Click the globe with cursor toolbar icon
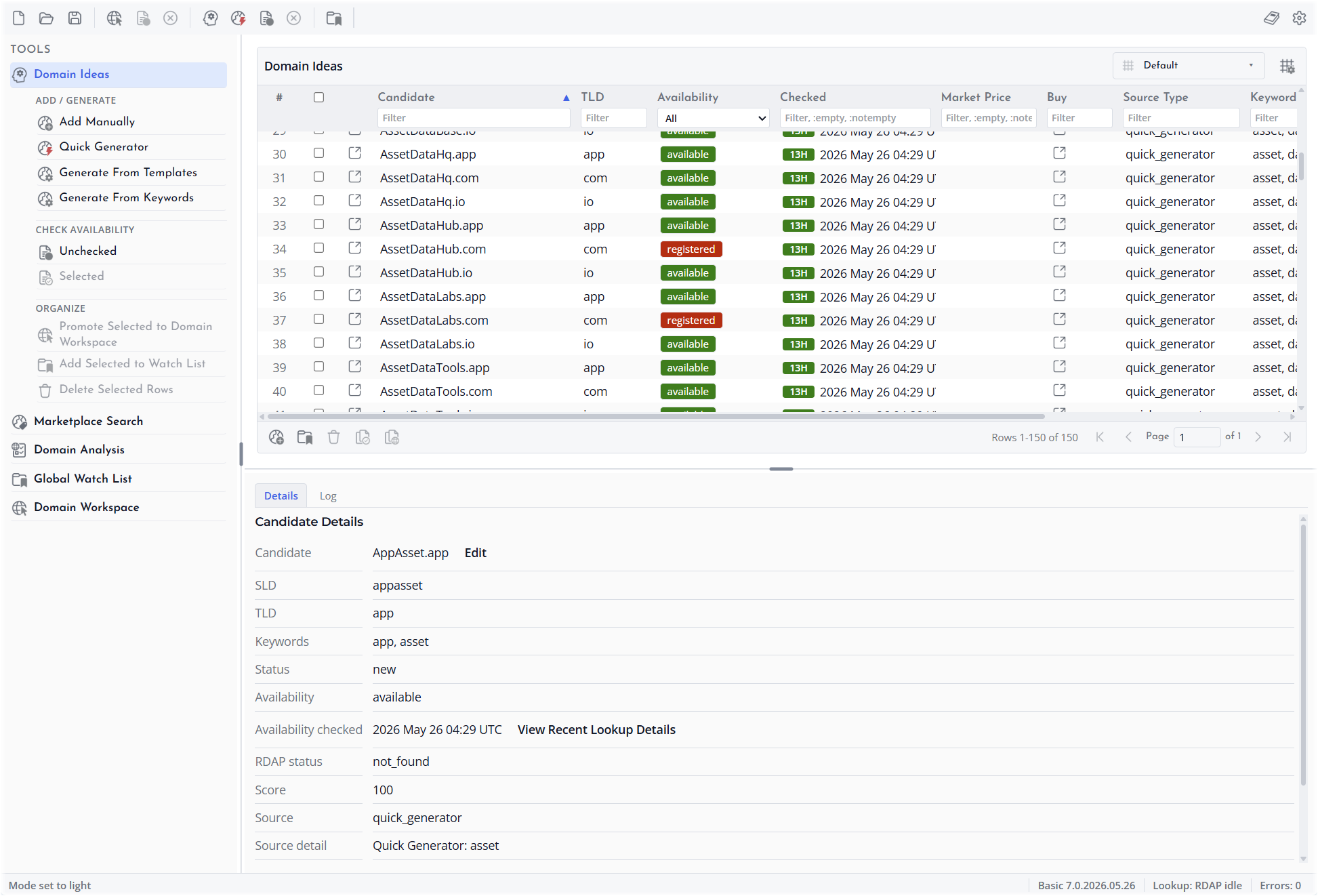This screenshot has height=896, width=1318. pos(115,18)
